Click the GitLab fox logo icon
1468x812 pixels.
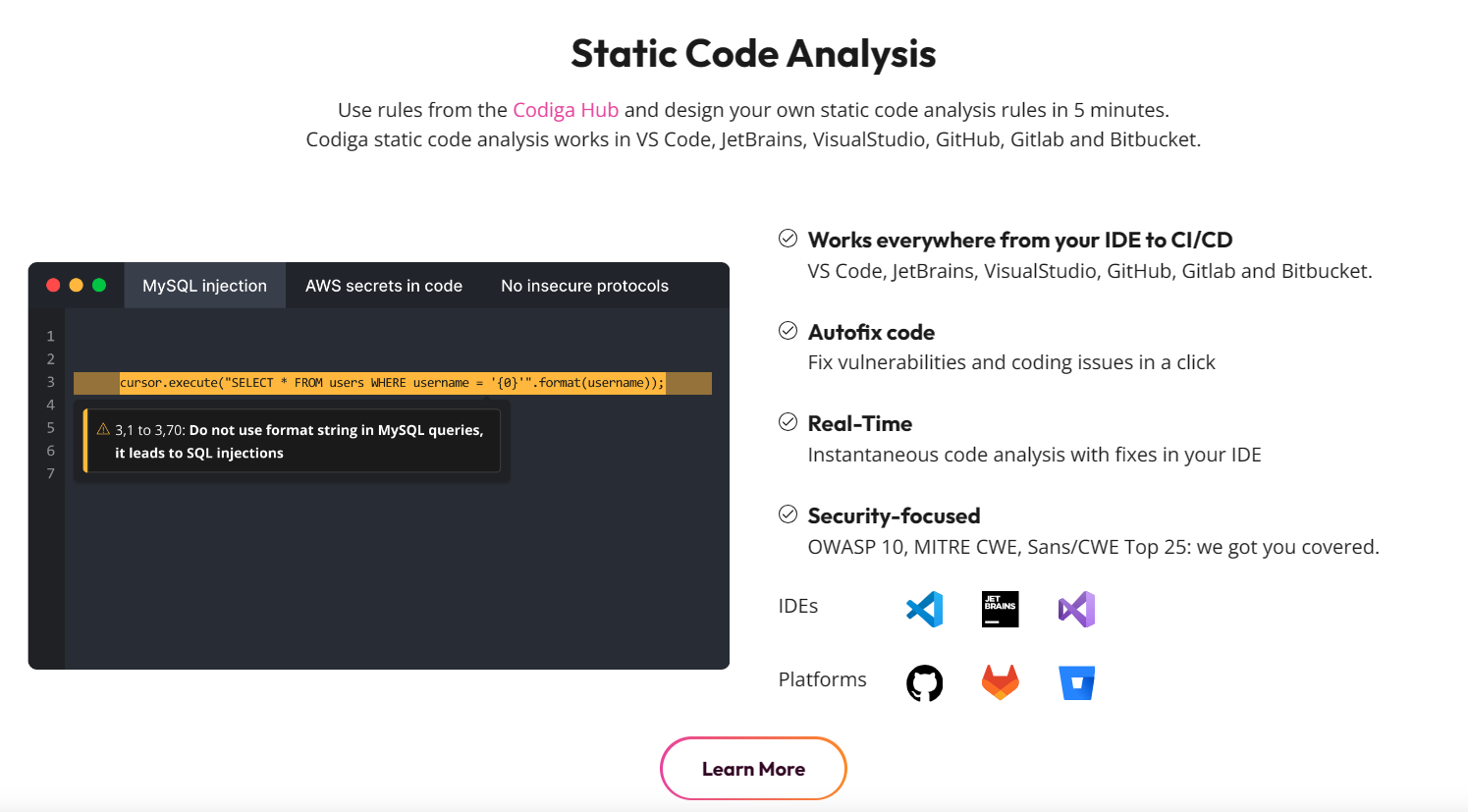tap(1000, 682)
